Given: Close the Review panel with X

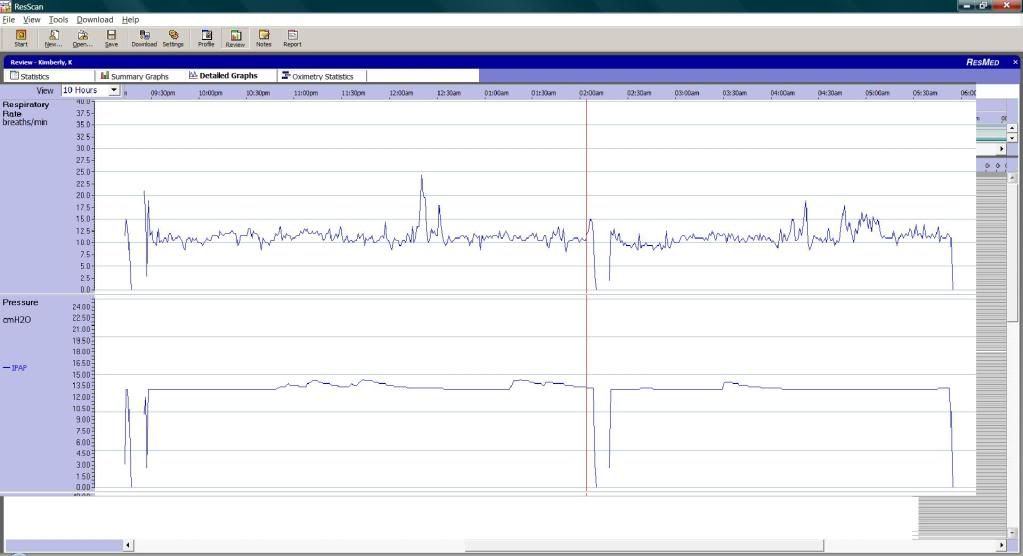Looking at the screenshot, I should pyautogui.click(x=1014, y=62).
